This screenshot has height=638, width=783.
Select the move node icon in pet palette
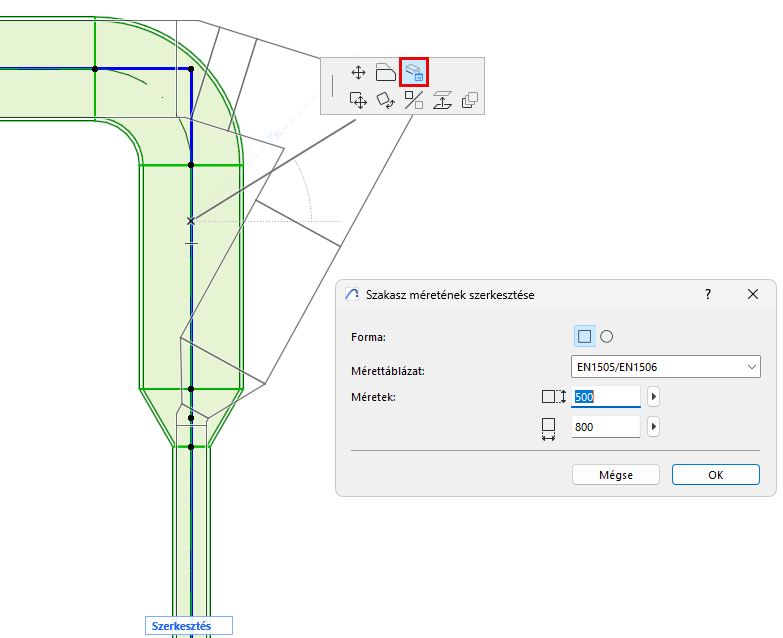[358, 73]
